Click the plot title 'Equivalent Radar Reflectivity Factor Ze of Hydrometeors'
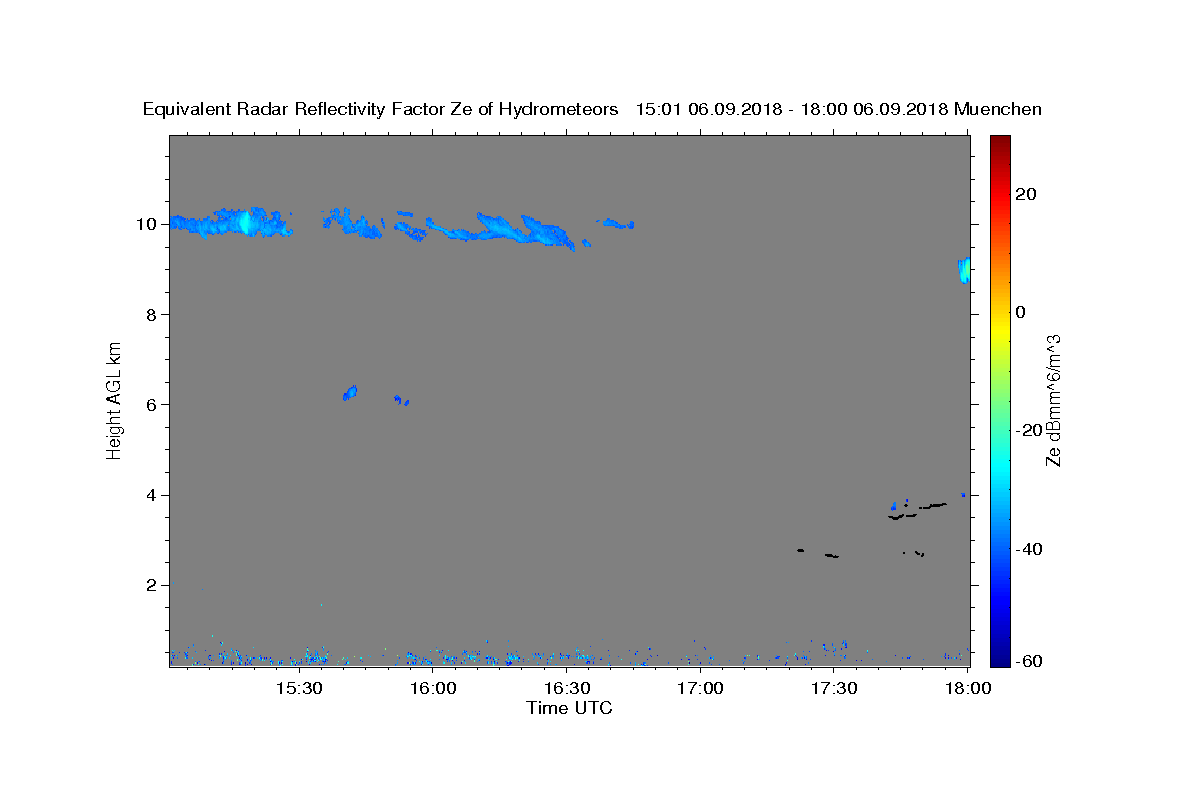The width and height of the screenshot is (1200, 800). tap(381, 109)
